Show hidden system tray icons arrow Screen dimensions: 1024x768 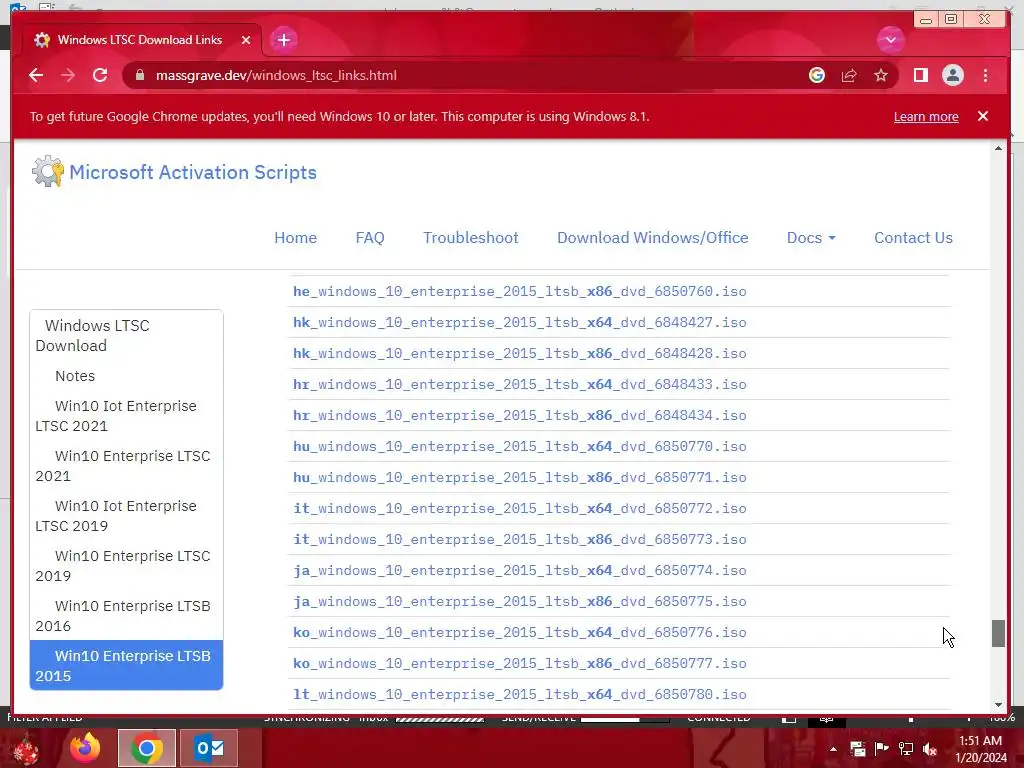(x=833, y=749)
